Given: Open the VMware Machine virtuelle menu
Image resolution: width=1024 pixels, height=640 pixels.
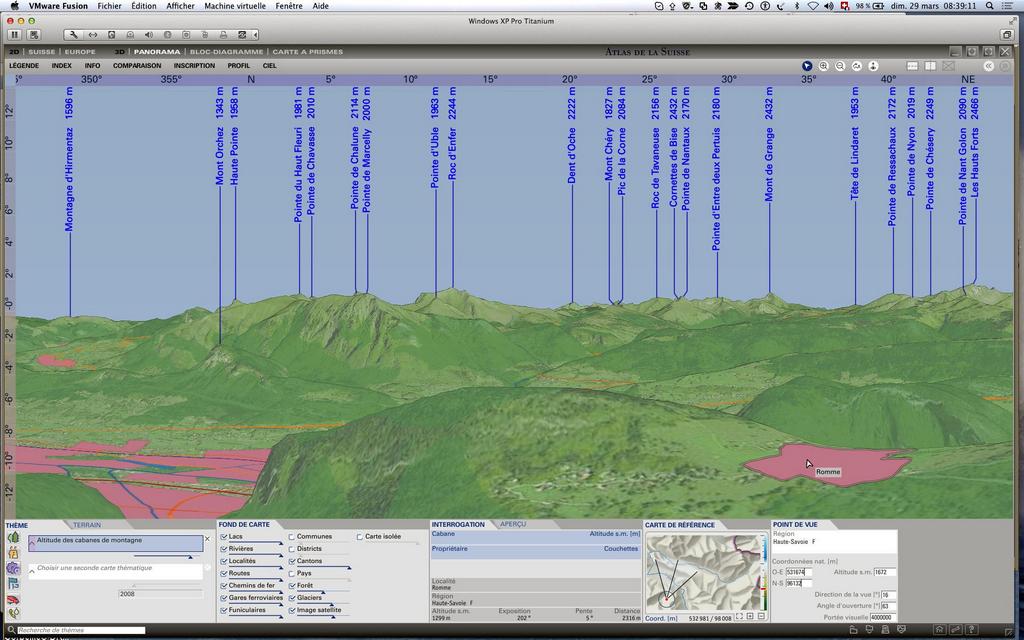Looking at the screenshot, I should tap(235, 6).
